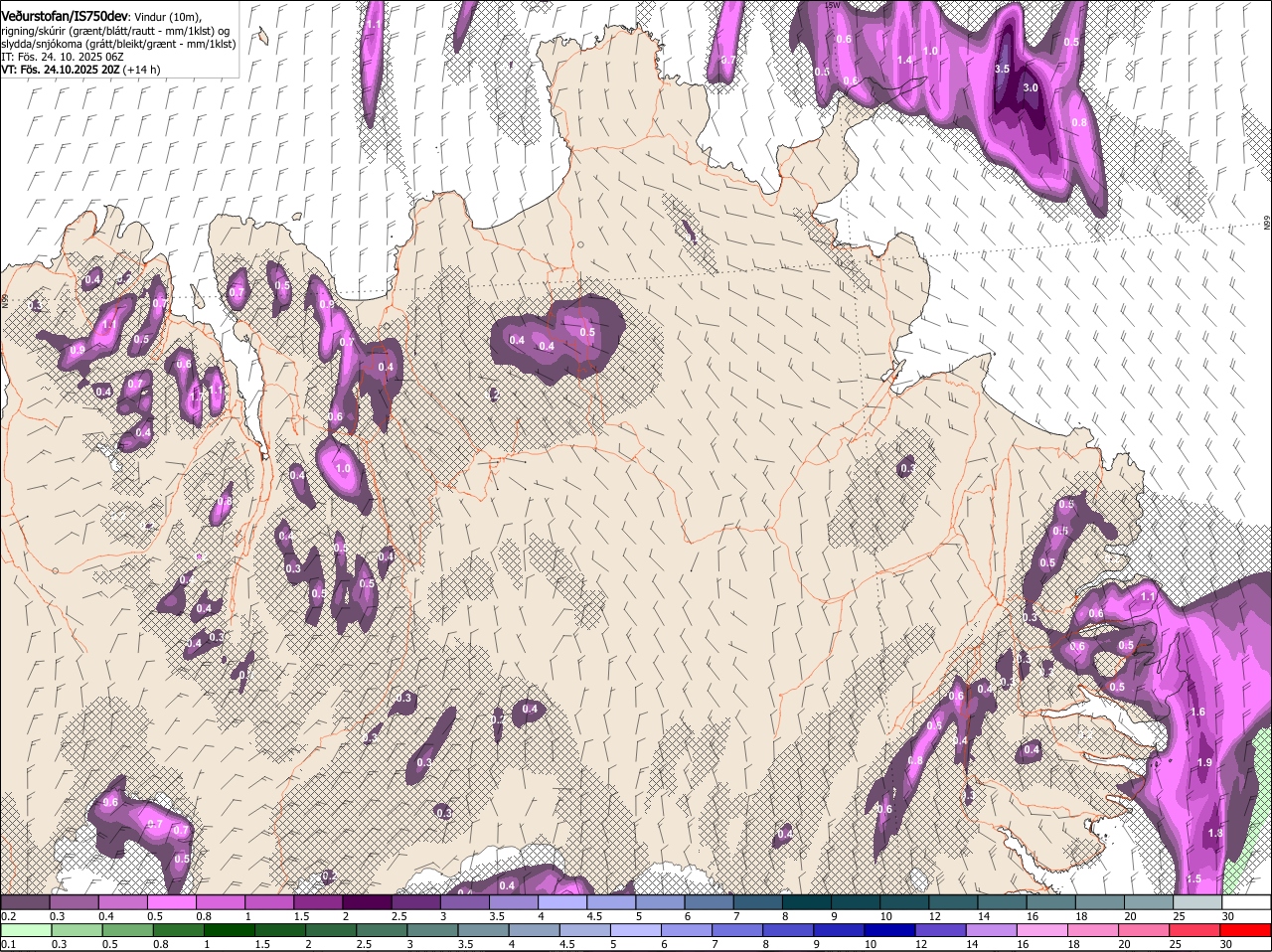Click the light pink swatch between 16 and 18
This screenshot has height=952, width=1272.
point(1042,930)
